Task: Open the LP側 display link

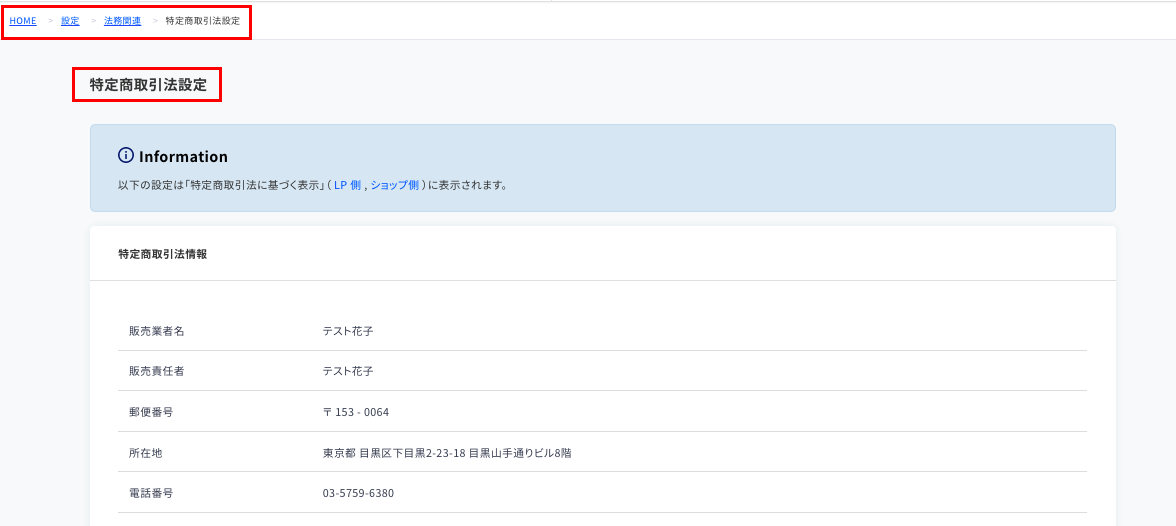Action: click(347, 185)
